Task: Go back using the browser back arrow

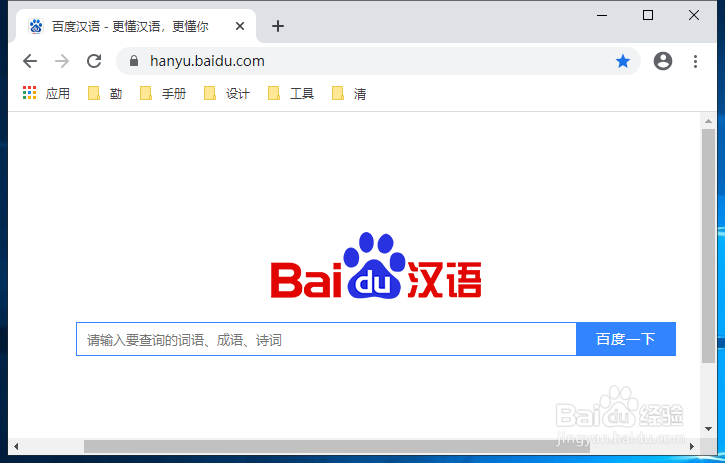Action: click(x=30, y=61)
